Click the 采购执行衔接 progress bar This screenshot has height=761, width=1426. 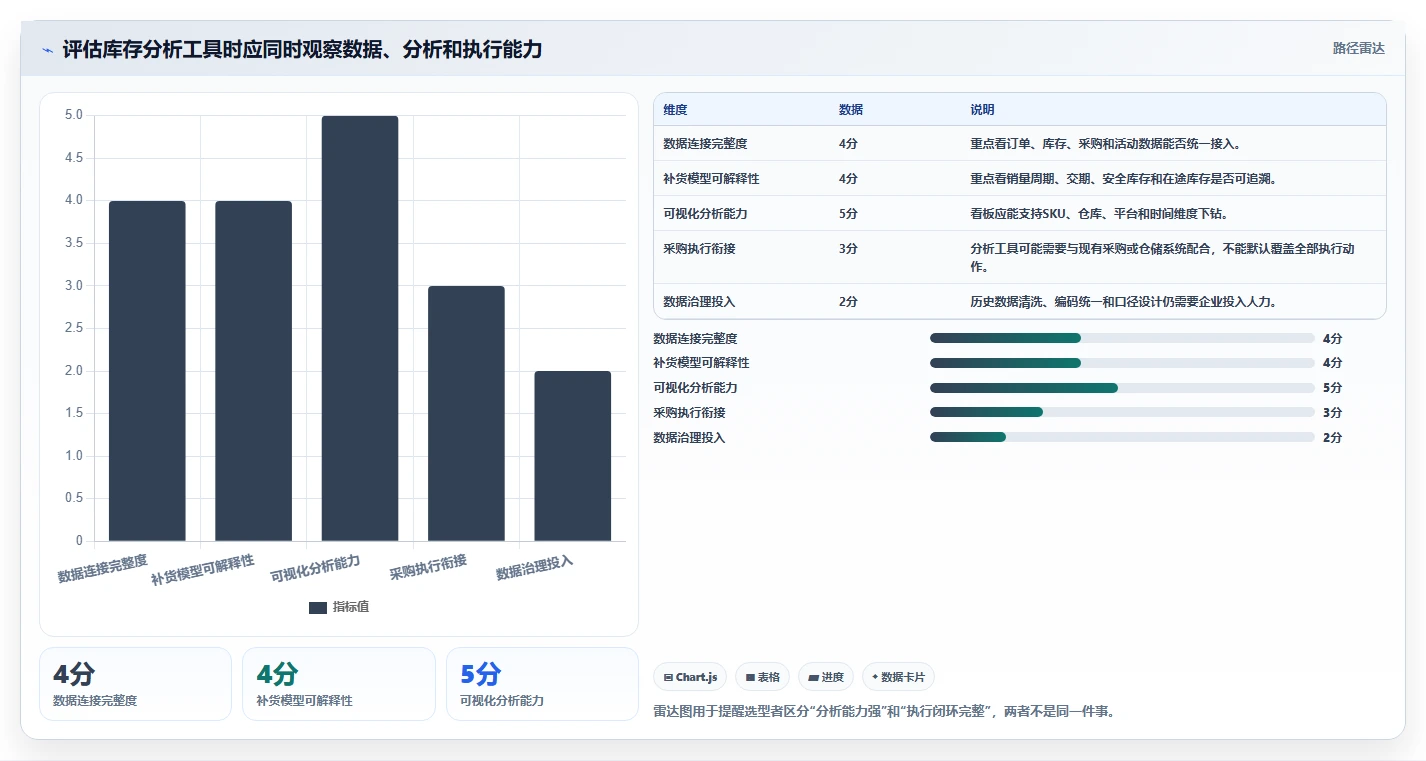click(x=1122, y=412)
